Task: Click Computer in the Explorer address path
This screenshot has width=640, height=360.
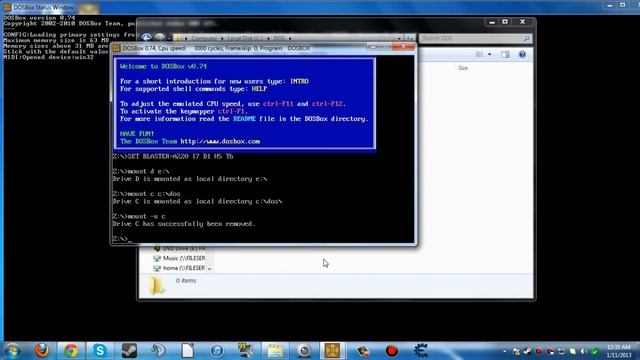Action: (x=204, y=38)
